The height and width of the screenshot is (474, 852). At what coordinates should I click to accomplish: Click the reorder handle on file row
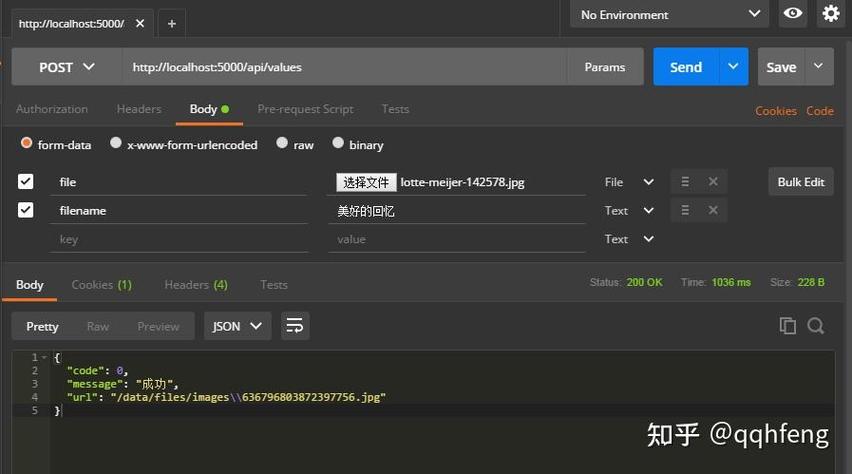(685, 182)
